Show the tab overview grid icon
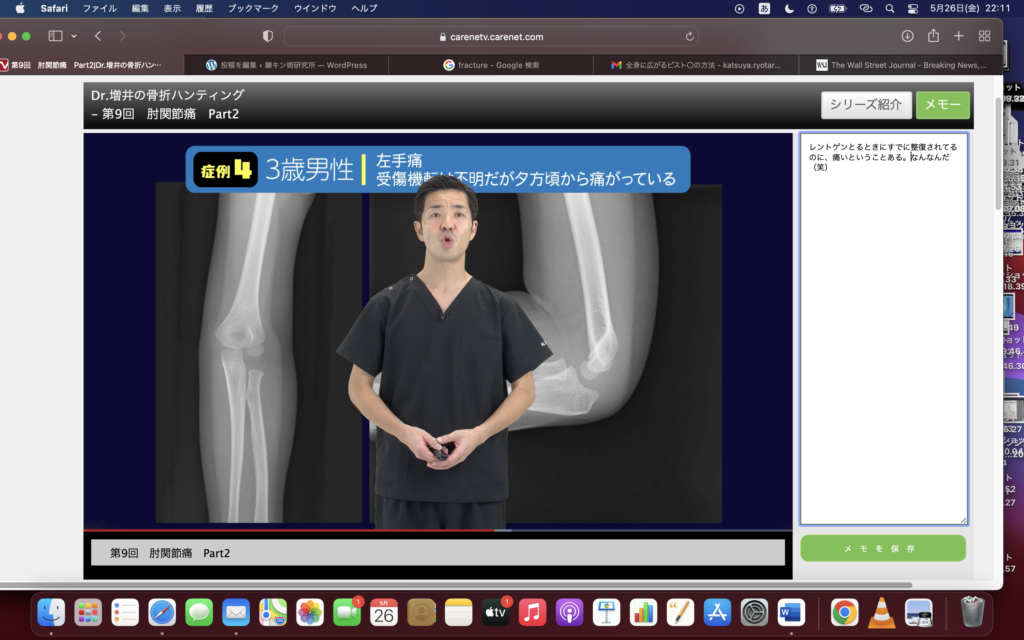Screen dimensions: 1024x640 tap(984, 36)
